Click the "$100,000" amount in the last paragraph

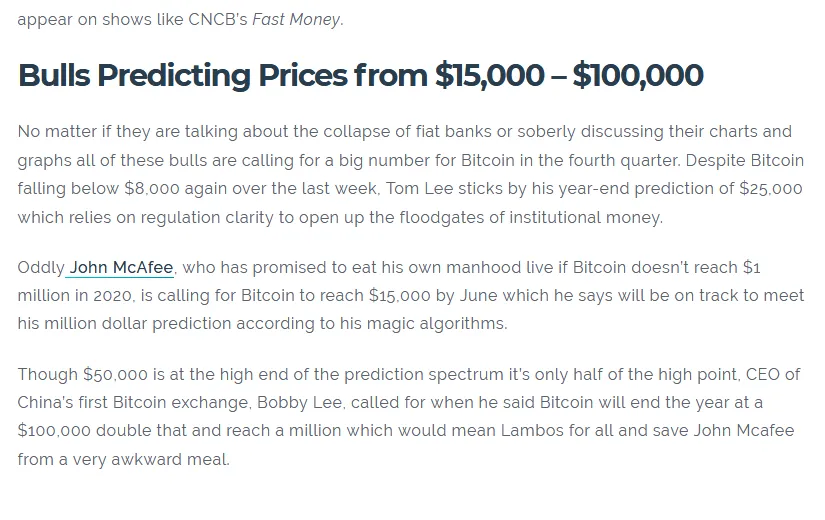[x=54, y=431]
